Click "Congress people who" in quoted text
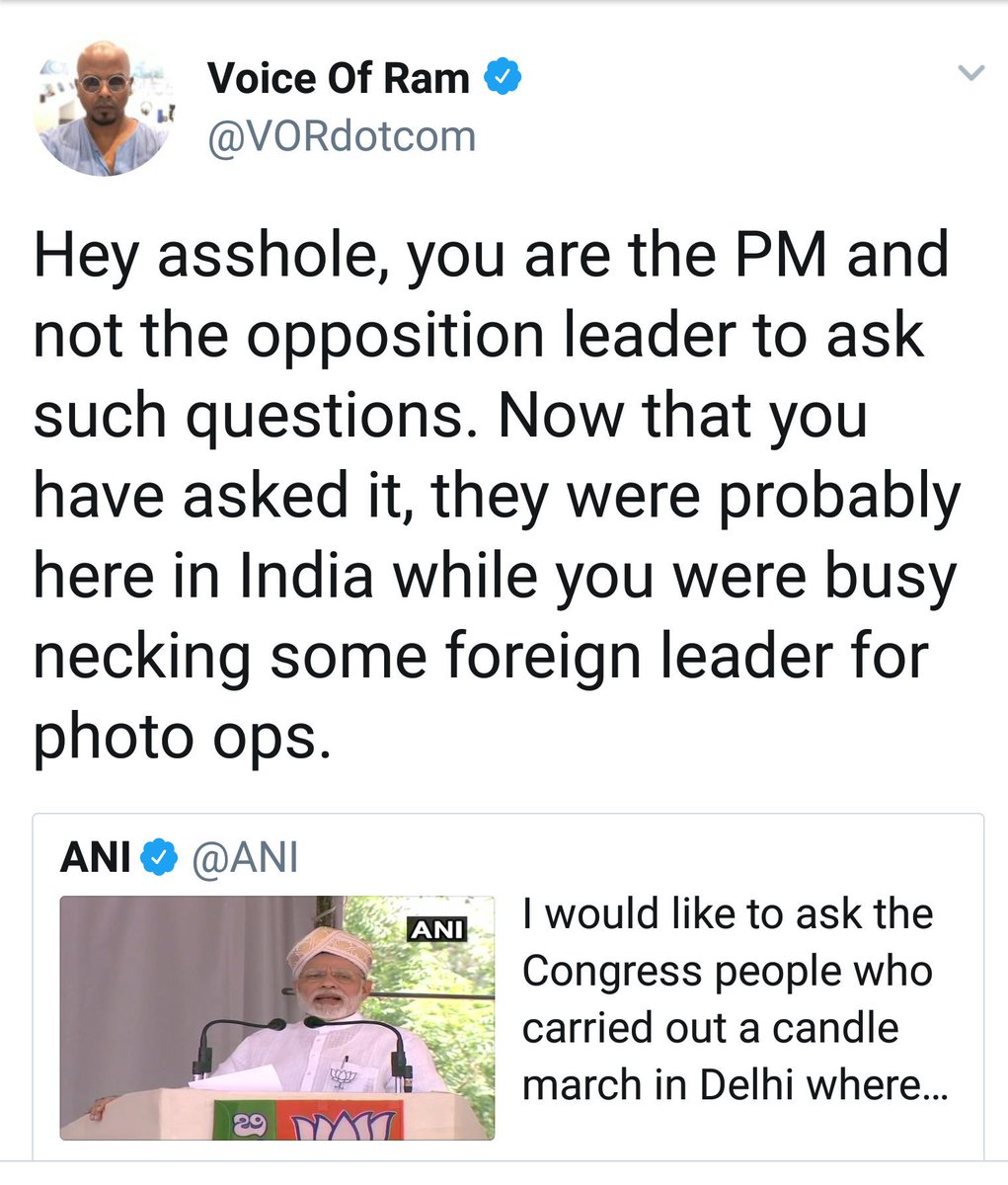This screenshot has width=1008, height=1185. 728,972
